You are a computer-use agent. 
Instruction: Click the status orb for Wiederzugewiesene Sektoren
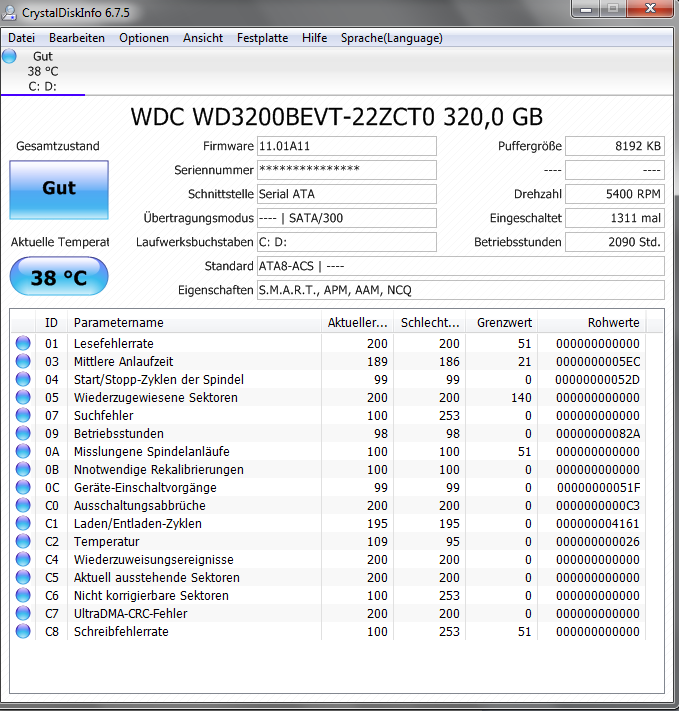point(23,397)
